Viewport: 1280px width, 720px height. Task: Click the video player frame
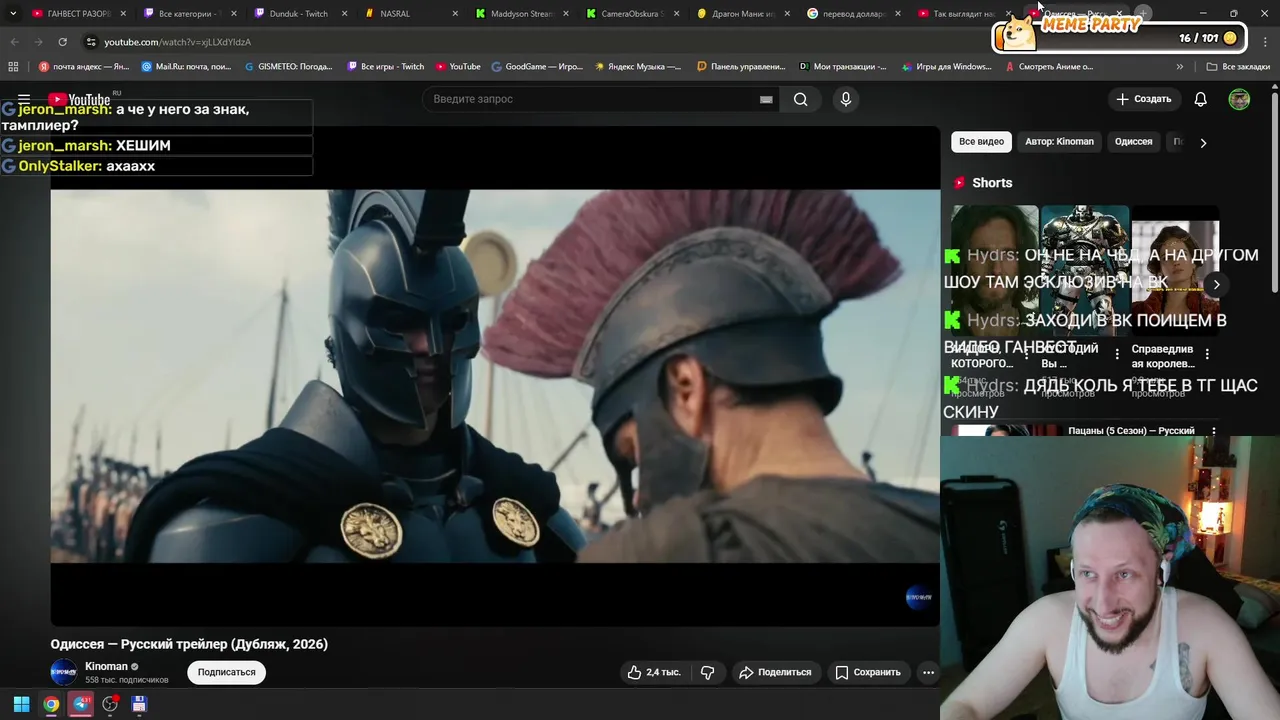[x=495, y=376]
